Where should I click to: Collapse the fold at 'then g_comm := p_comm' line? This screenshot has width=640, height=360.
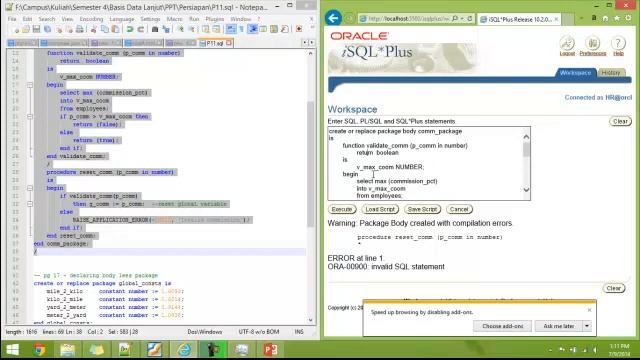coord(30,204)
